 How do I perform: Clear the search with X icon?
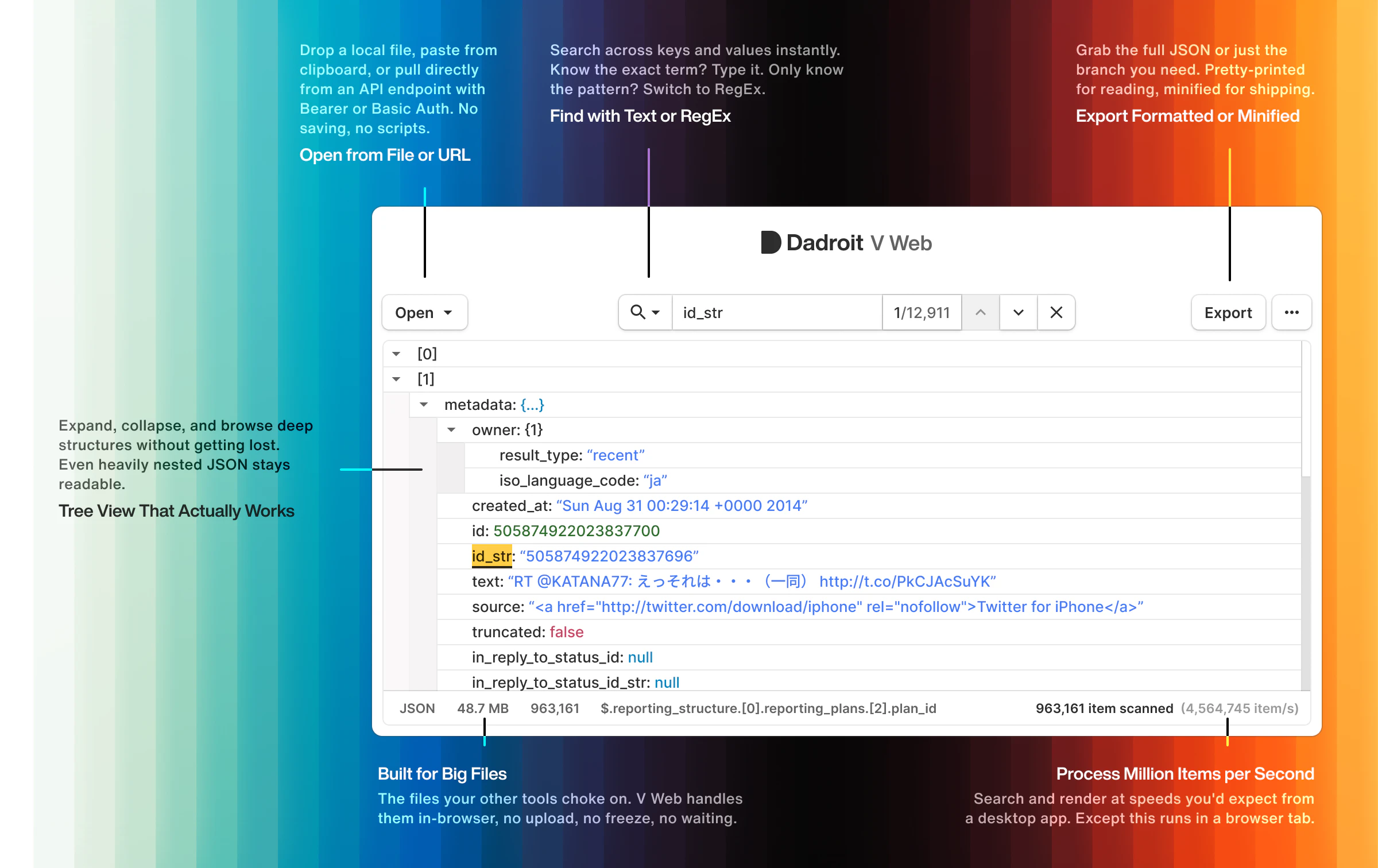(1056, 312)
